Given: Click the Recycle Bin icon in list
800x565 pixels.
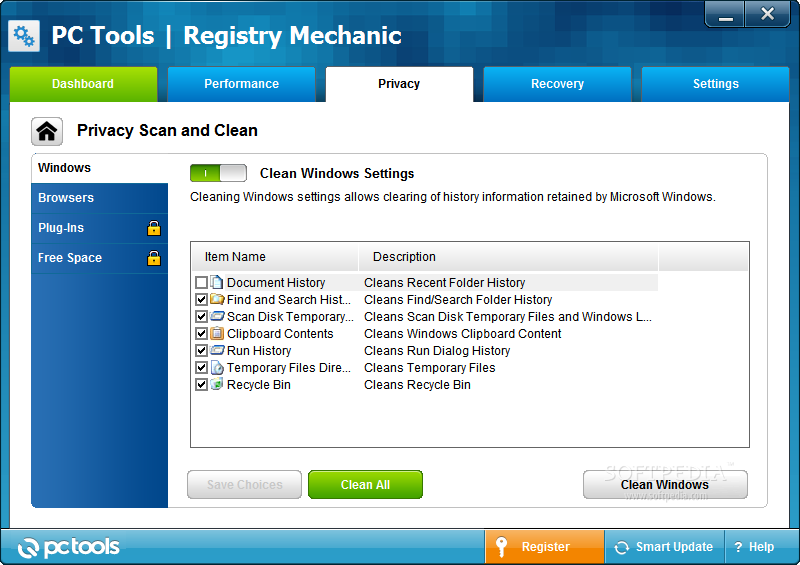Looking at the screenshot, I should tap(217, 384).
